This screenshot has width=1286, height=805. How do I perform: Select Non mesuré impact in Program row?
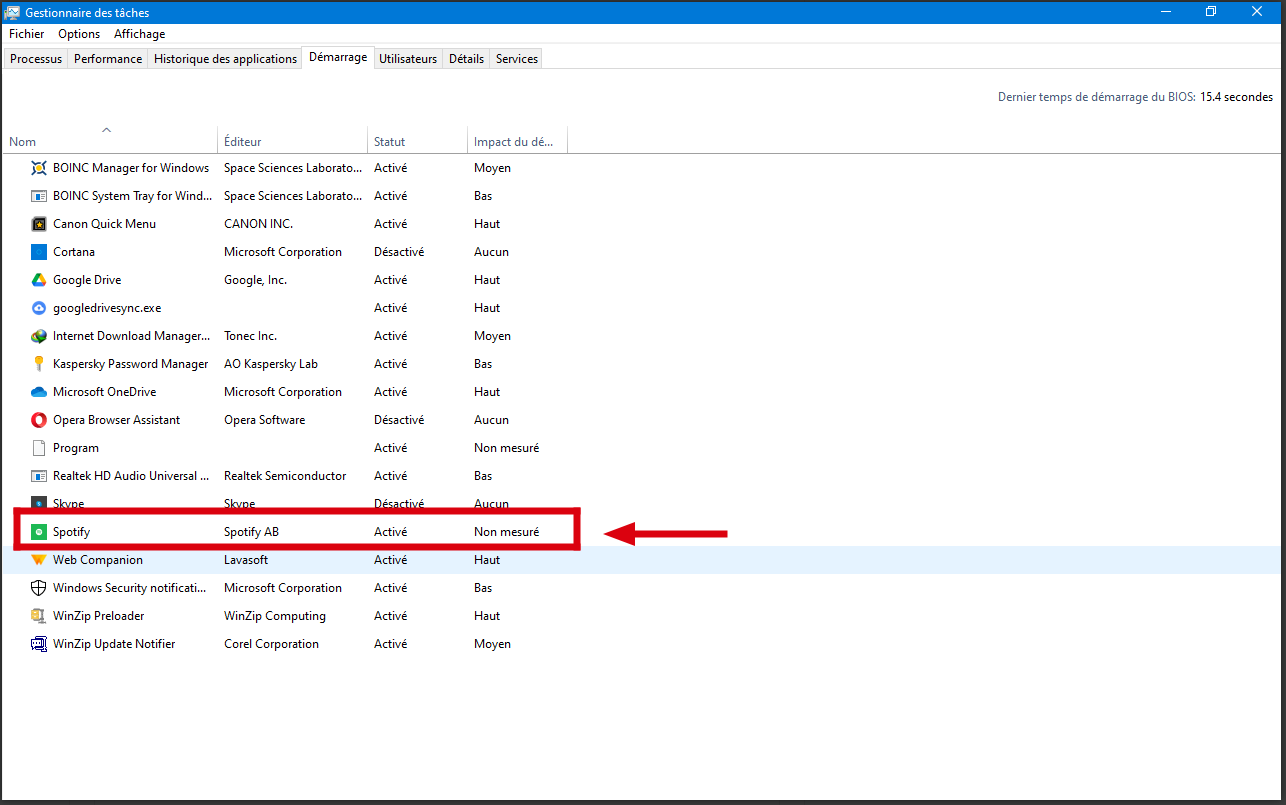tap(507, 448)
